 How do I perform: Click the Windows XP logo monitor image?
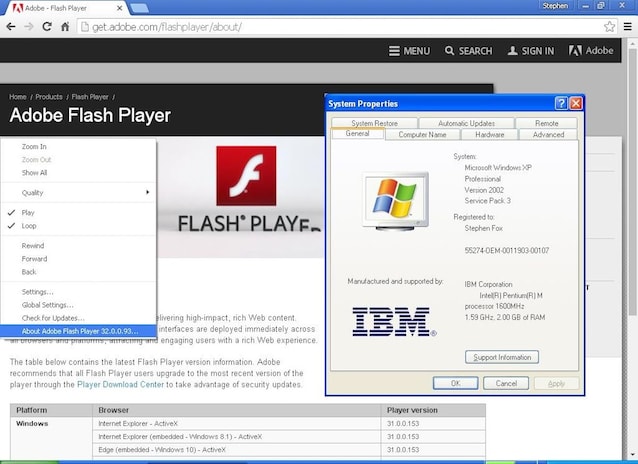(x=396, y=201)
